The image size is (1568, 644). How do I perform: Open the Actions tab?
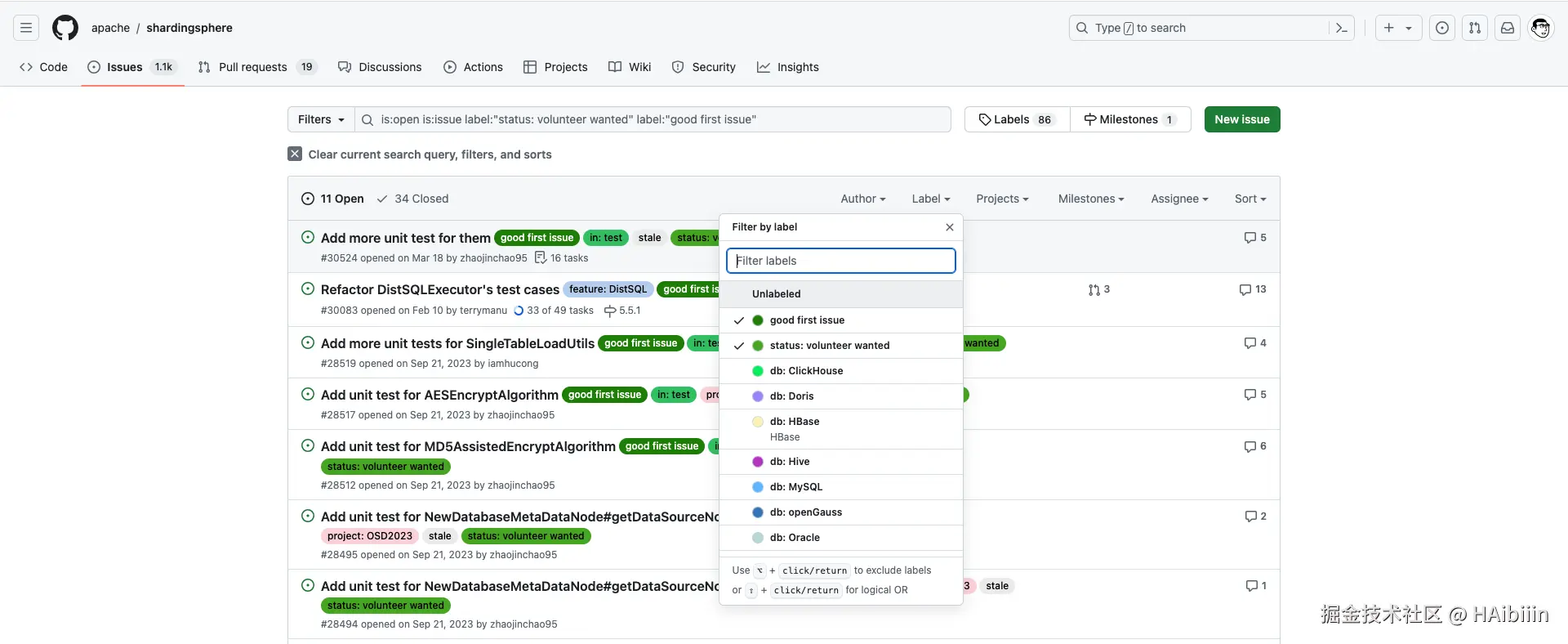473,67
